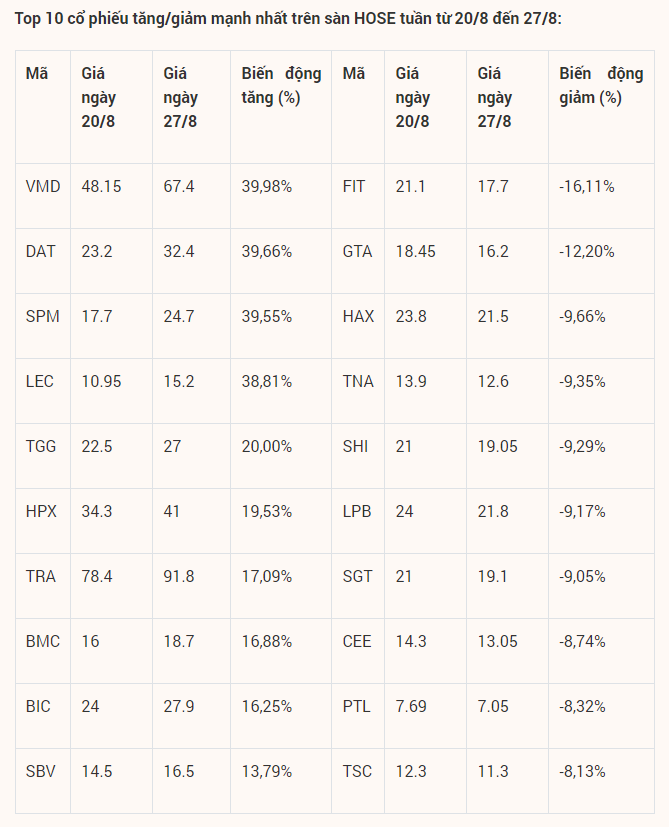This screenshot has height=827, width=669.
Task: Select the HPX stock code
Action: pyautogui.click(x=42, y=511)
